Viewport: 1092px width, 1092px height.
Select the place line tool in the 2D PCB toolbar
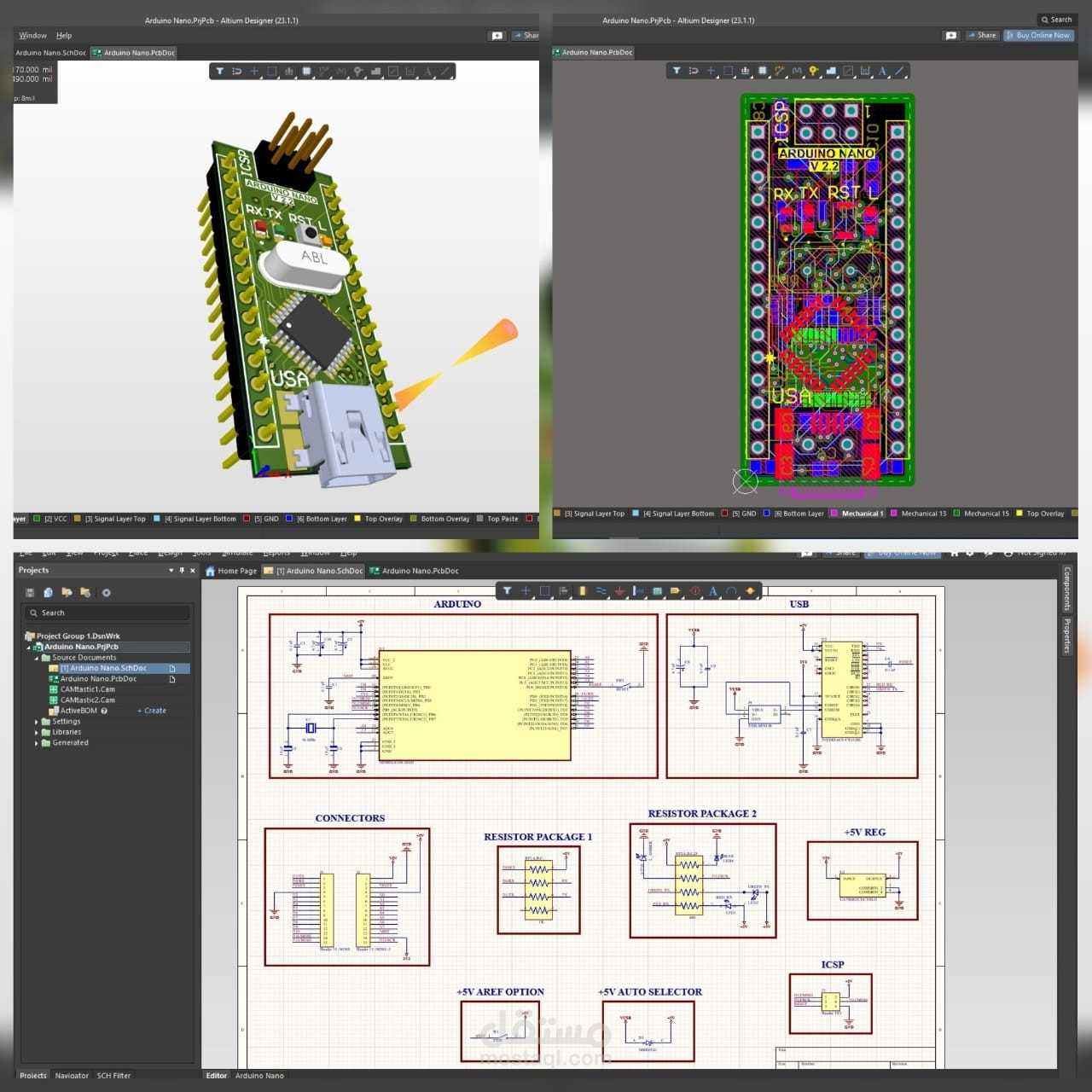(899, 71)
